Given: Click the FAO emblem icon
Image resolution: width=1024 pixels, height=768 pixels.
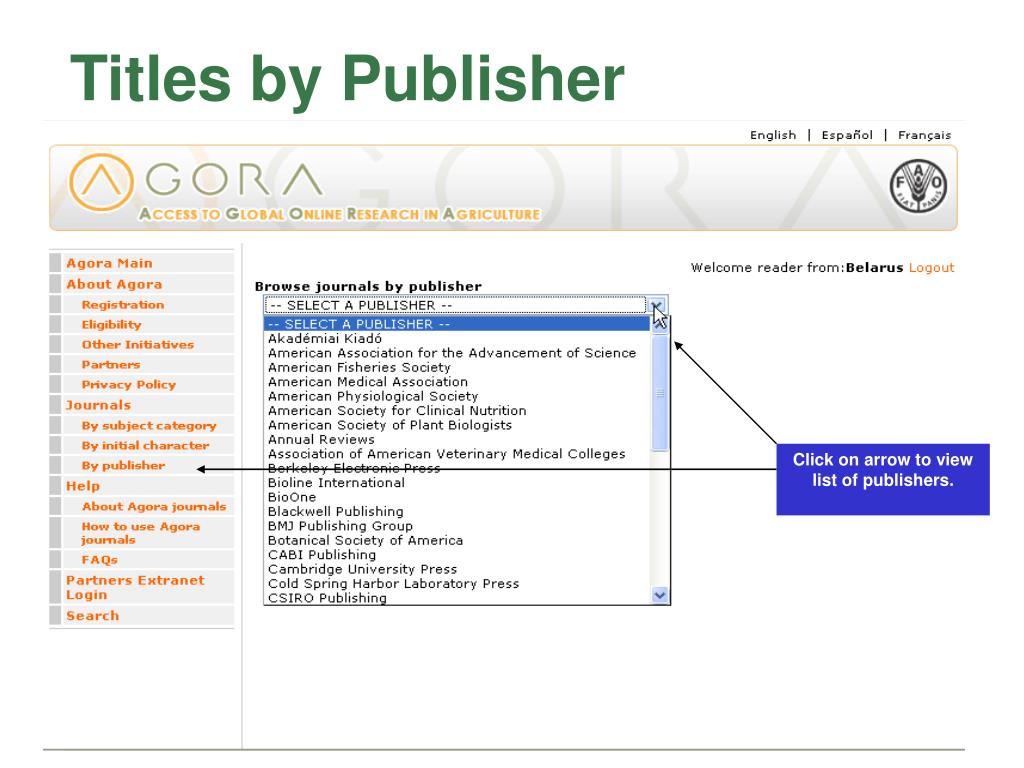Looking at the screenshot, I should click(x=918, y=185).
